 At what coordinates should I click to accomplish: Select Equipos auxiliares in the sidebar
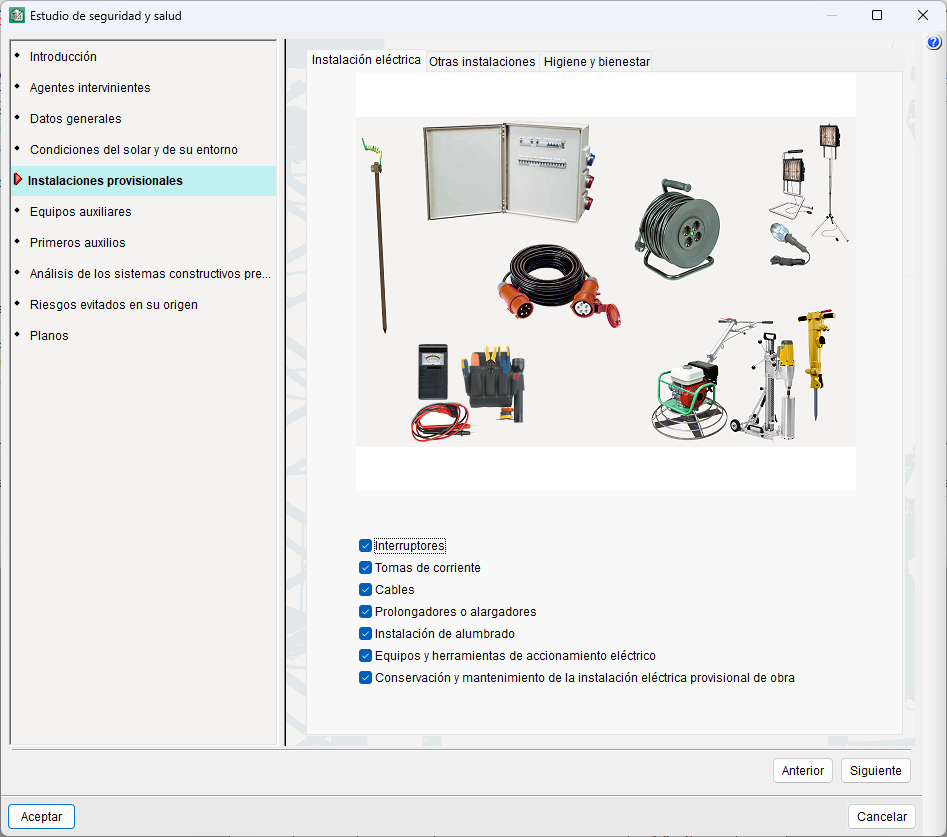click(x=80, y=212)
